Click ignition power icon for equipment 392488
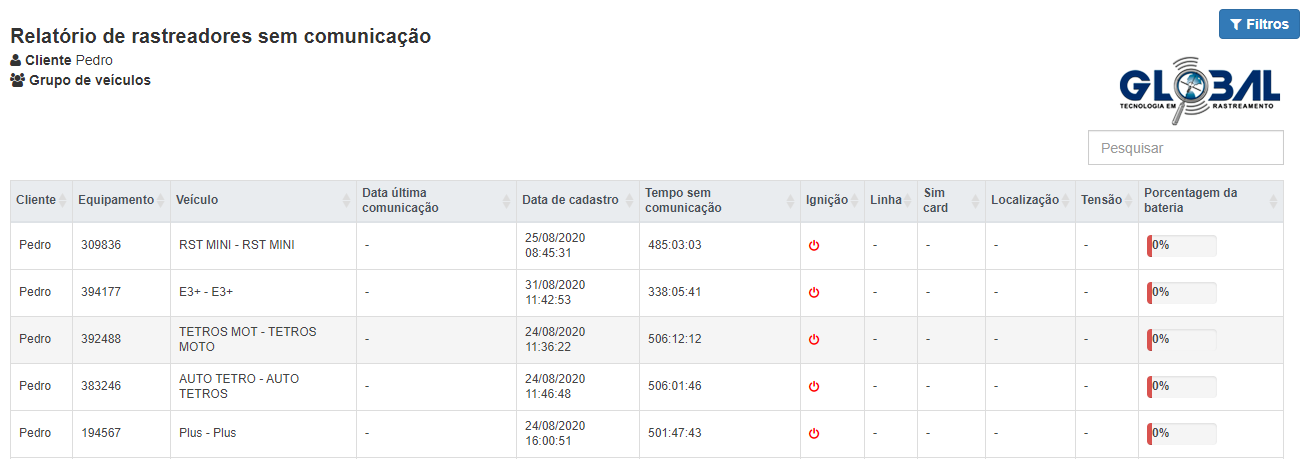Screen dimensions: 1305x459 click(814, 340)
